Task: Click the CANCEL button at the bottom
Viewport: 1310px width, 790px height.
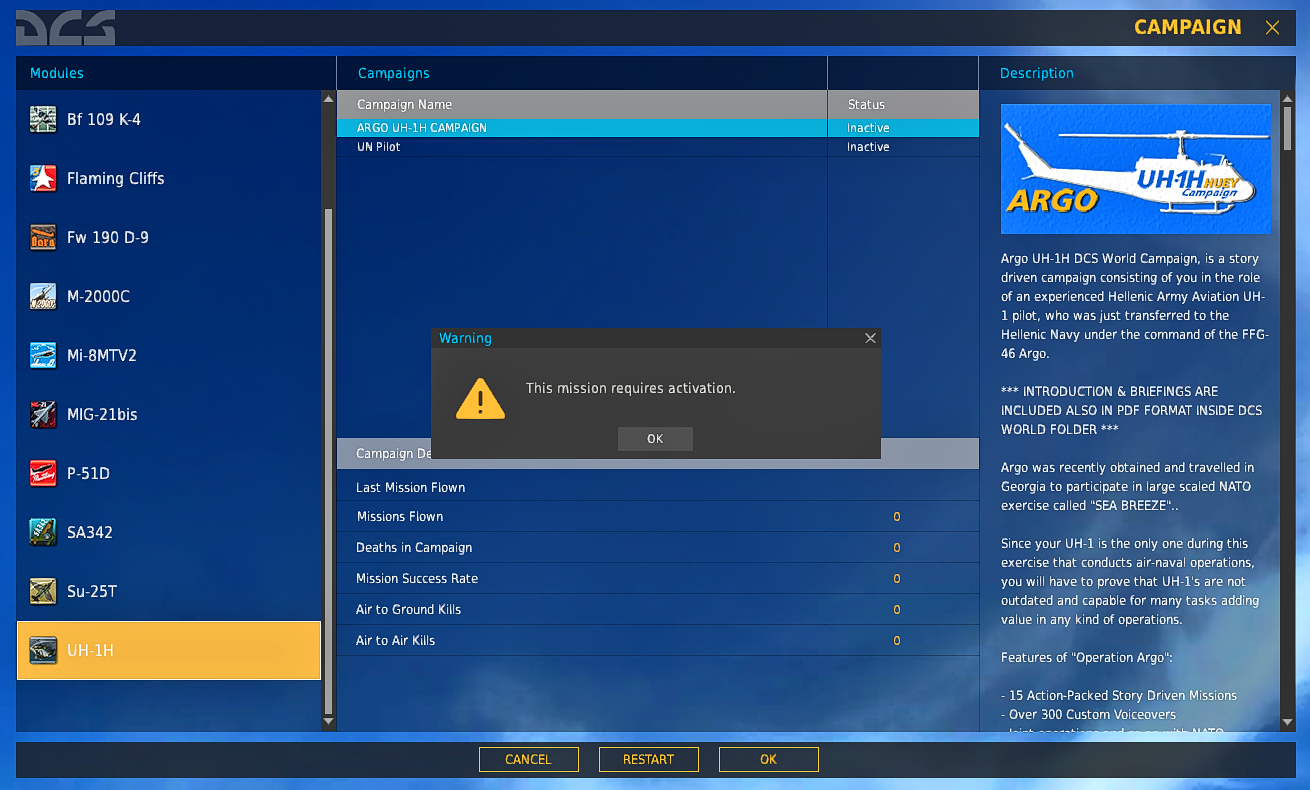Action: click(528, 759)
